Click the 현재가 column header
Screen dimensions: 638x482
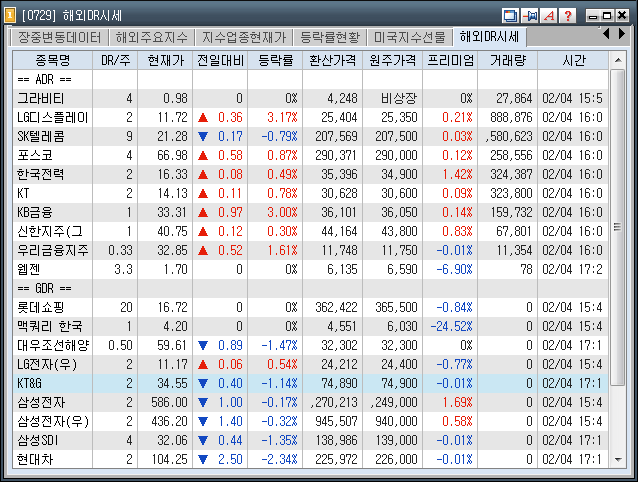point(165,60)
